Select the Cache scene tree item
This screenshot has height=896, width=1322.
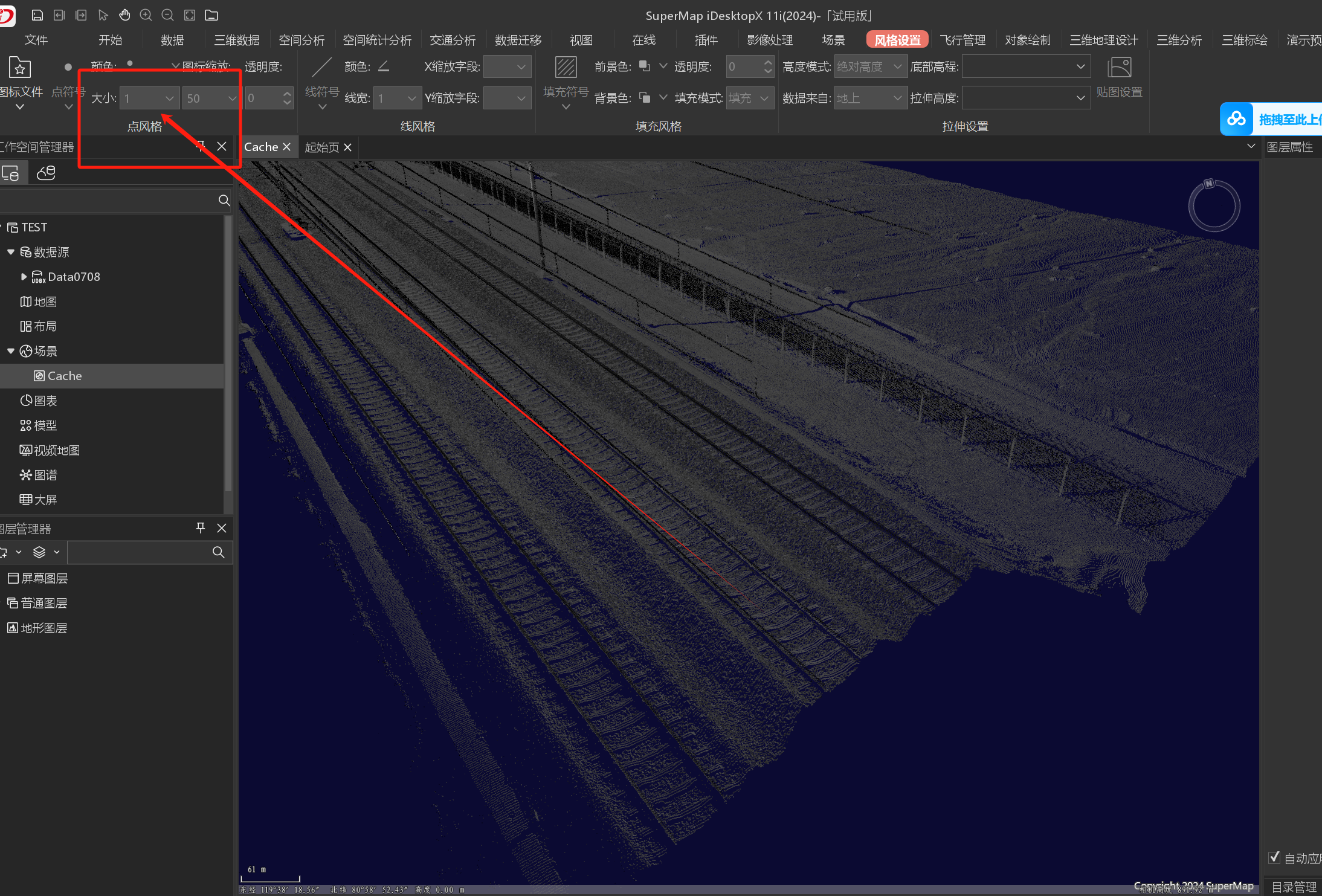(x=112, y=376)
